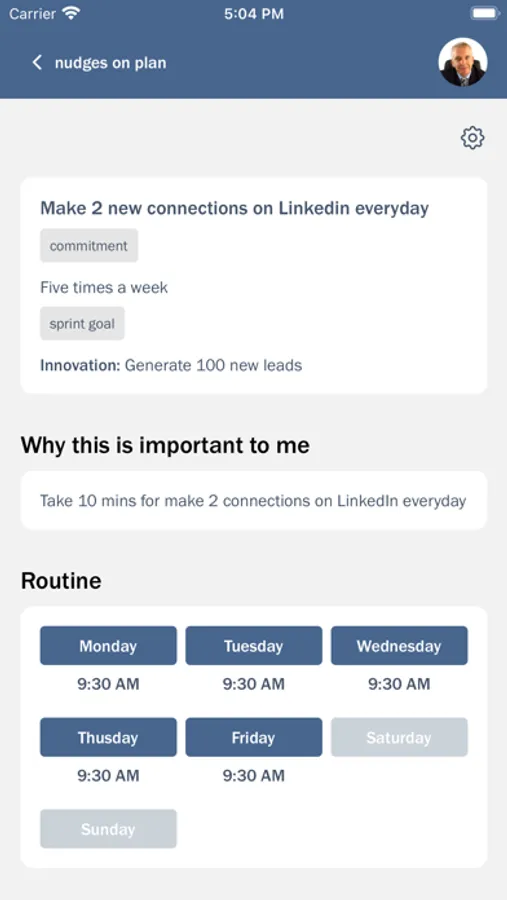Viewport: 507px width, 900px height.
Task: Change the Friday 9:30 AM time
Action: click(x=254, y=775)
